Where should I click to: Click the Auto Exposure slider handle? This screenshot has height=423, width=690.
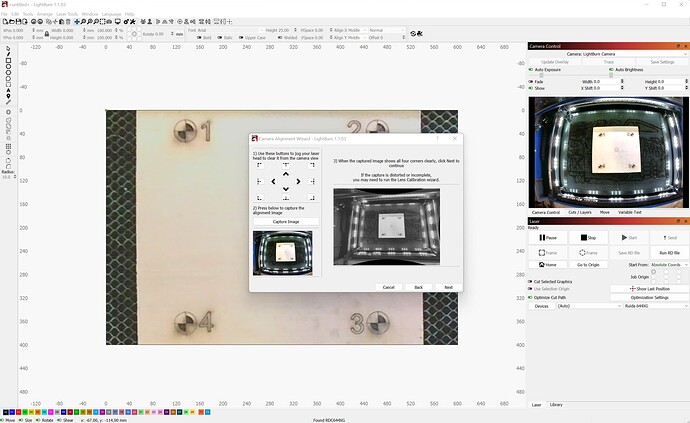click(x=541, y=75)
